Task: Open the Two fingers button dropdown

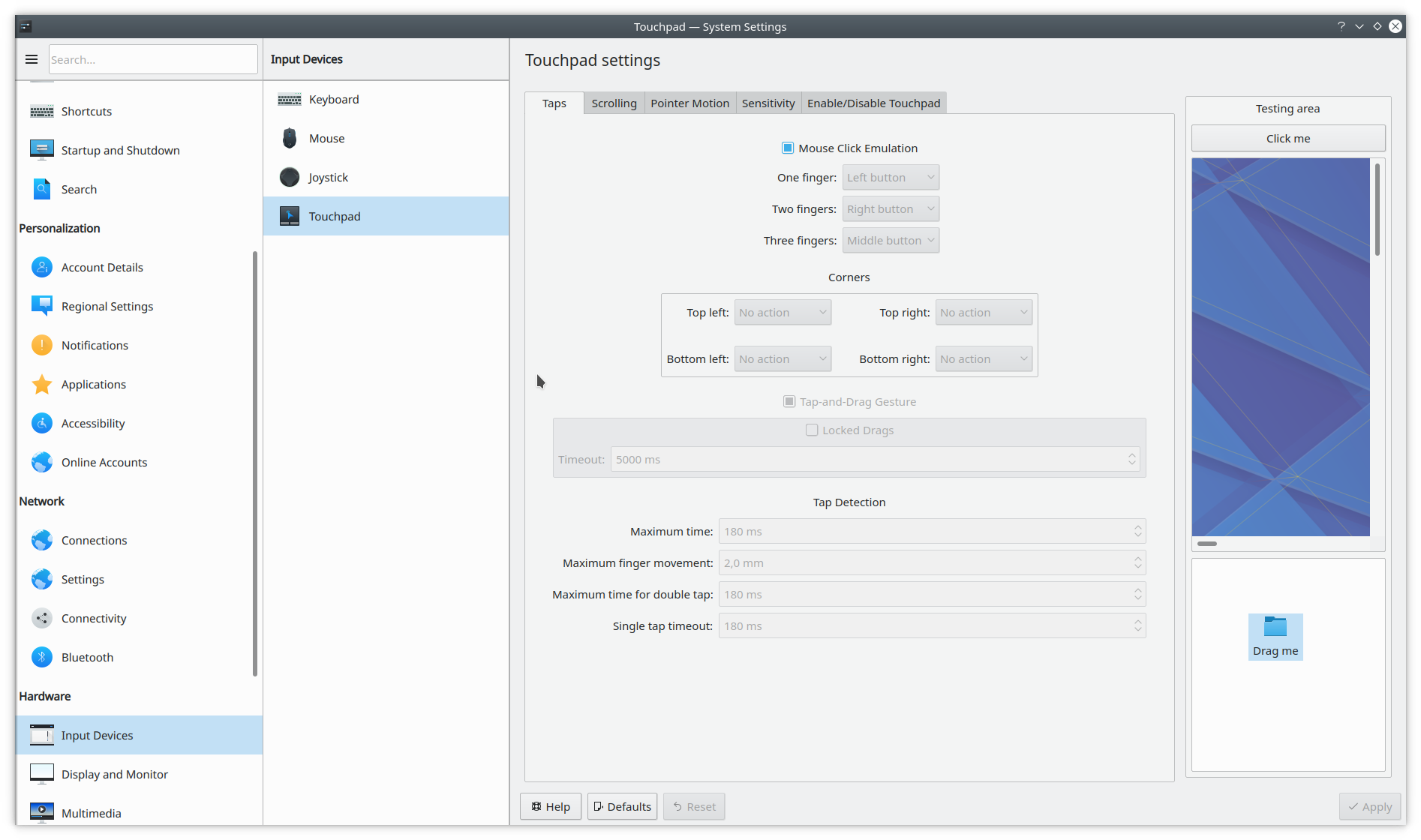Action: (x=891, y=209)
